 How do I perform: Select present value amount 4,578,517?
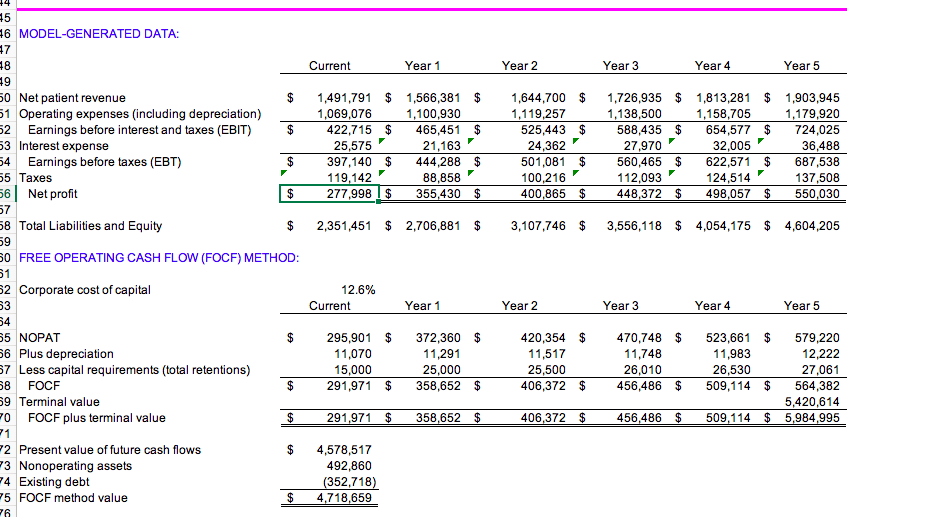pyautogui.click(x=344, y=450)
